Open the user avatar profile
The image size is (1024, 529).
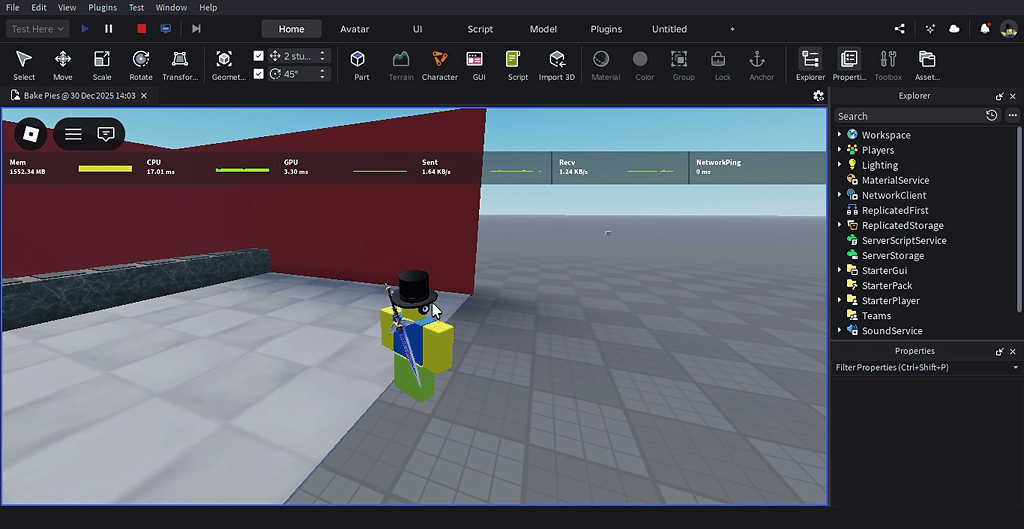coord(1008,29)
